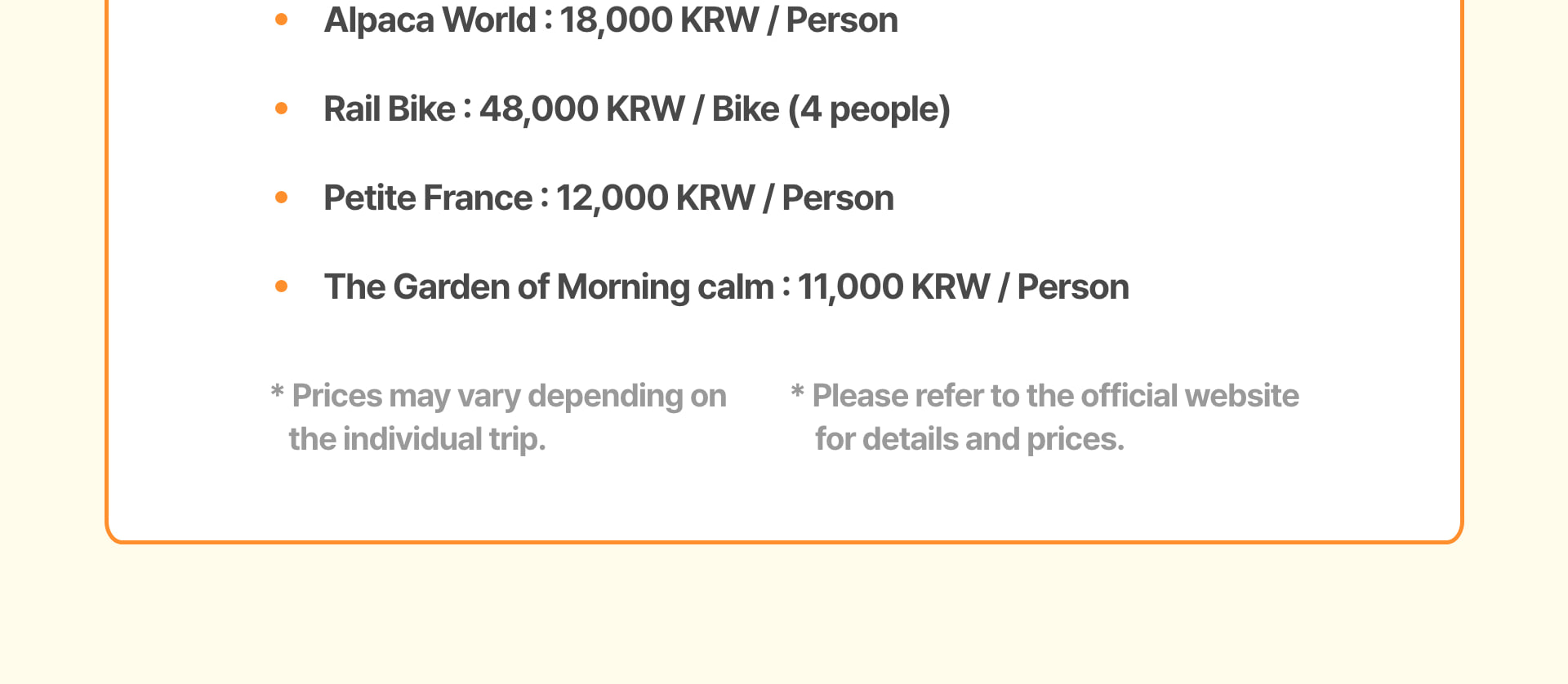The height and width of the screenshot is (684, 1568).
Task: Click the '11,000 KRW / Person' price
Action: (x=963, y=286)
